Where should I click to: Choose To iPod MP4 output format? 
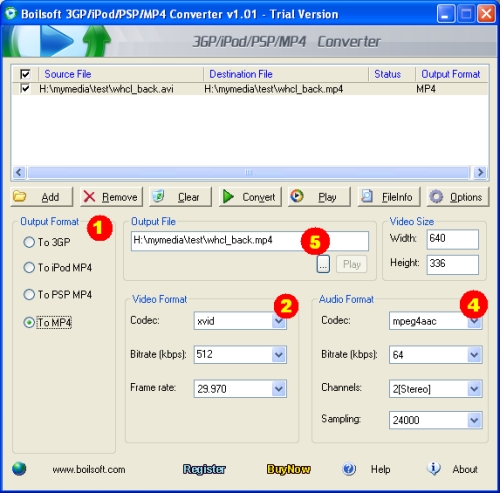[x=29, y=268]
